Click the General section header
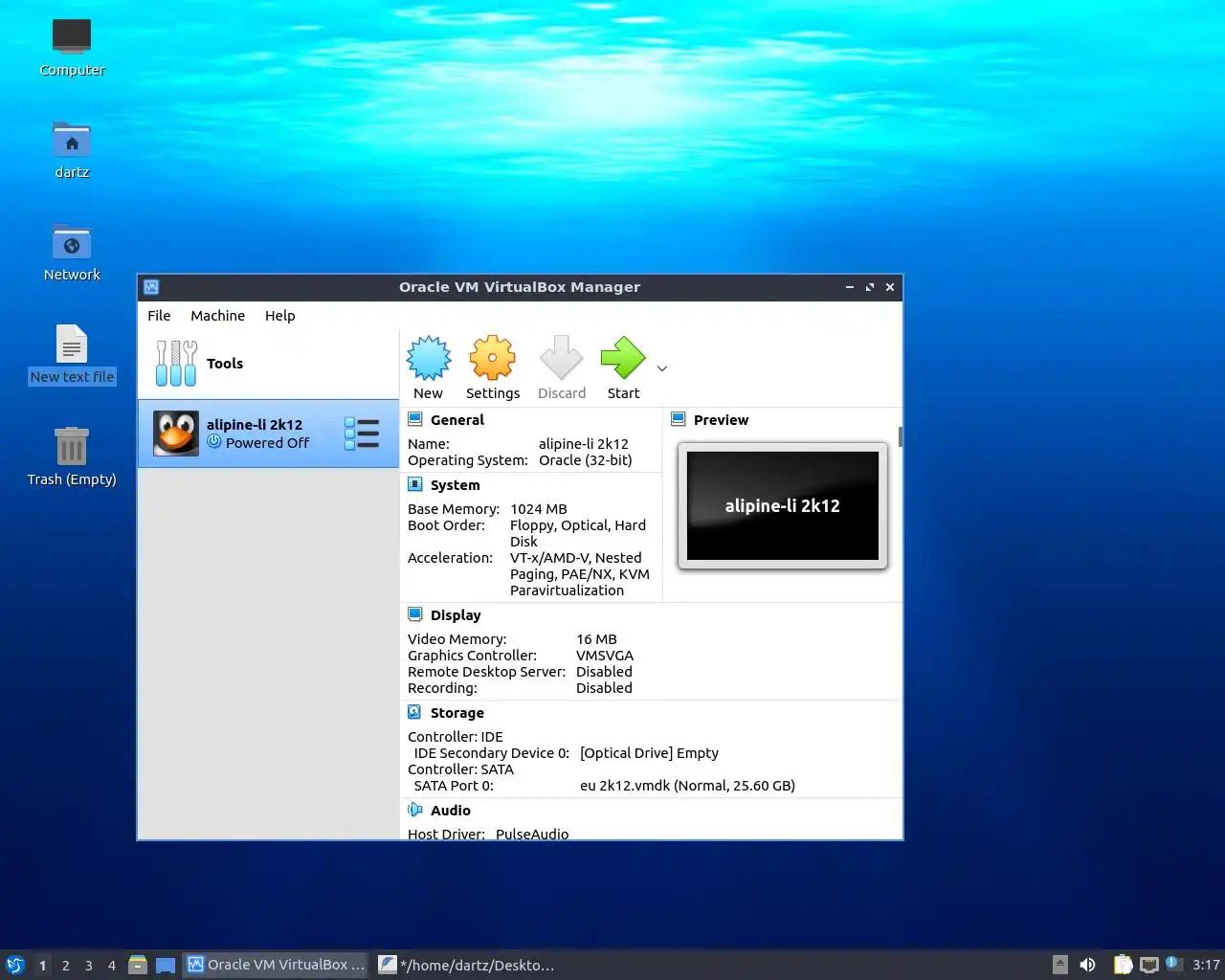Image resolution: width=1225 pixels, height=980 pixels. 457,420
